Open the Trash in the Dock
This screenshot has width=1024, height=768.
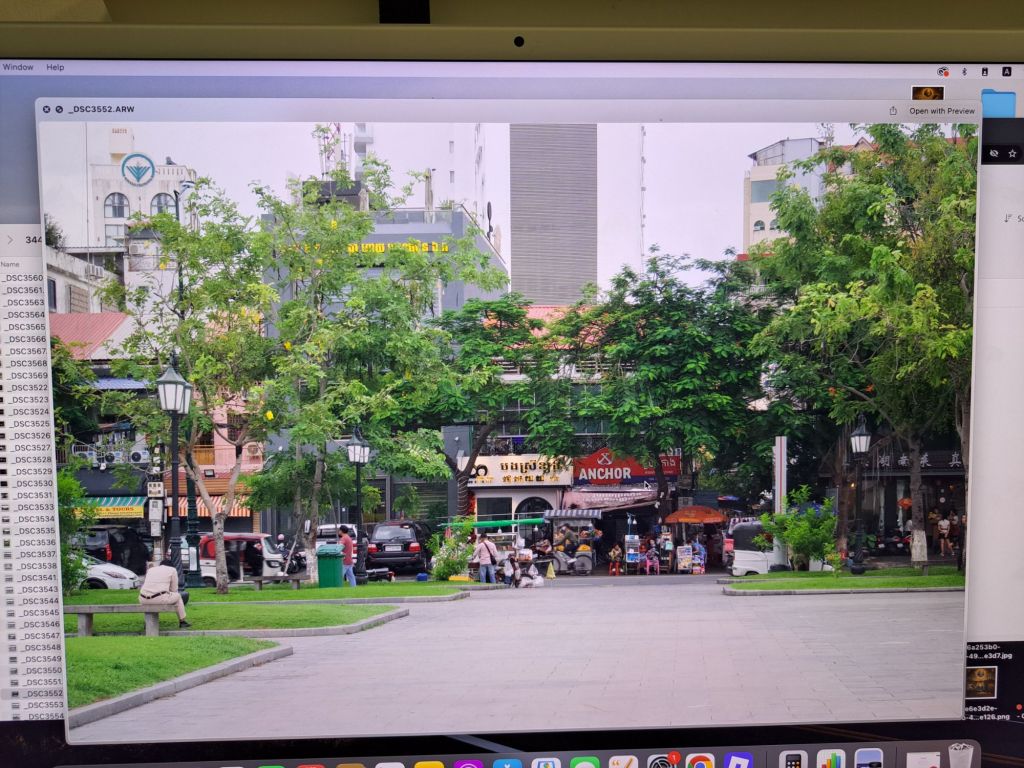tap(961, 756)
